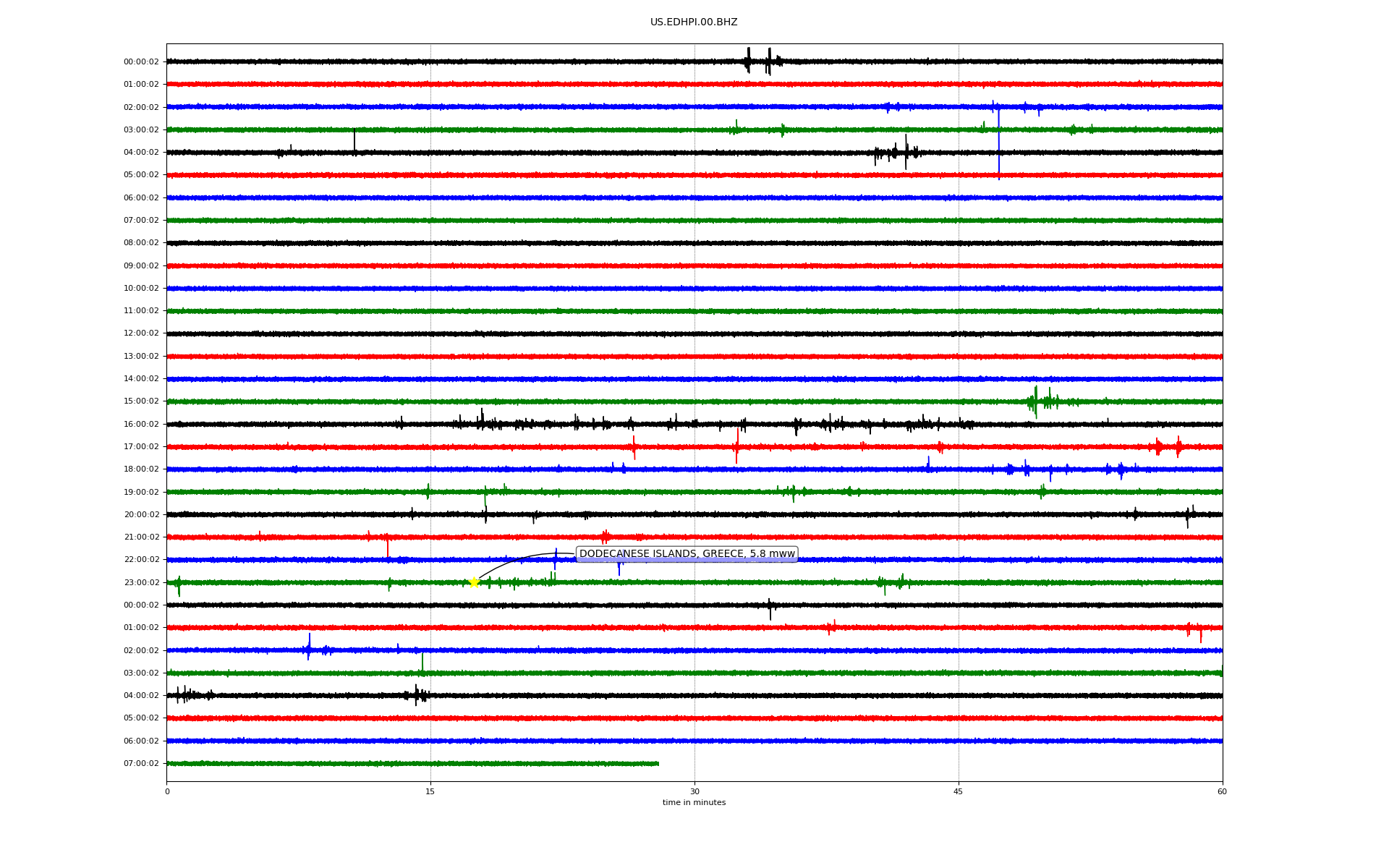
Task: Select the 60 tick on the x-axis
Action: [x=1222, y=791]
